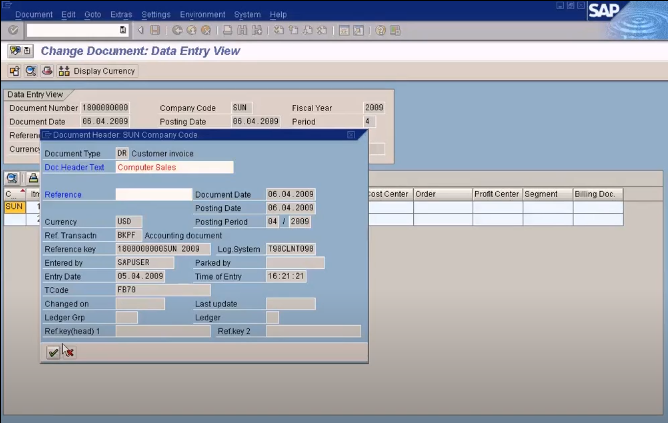This screenshot has height=423, width=668.
Task: Click the Fiscal Year 2009 field
Action: click(x=374, y=108)
